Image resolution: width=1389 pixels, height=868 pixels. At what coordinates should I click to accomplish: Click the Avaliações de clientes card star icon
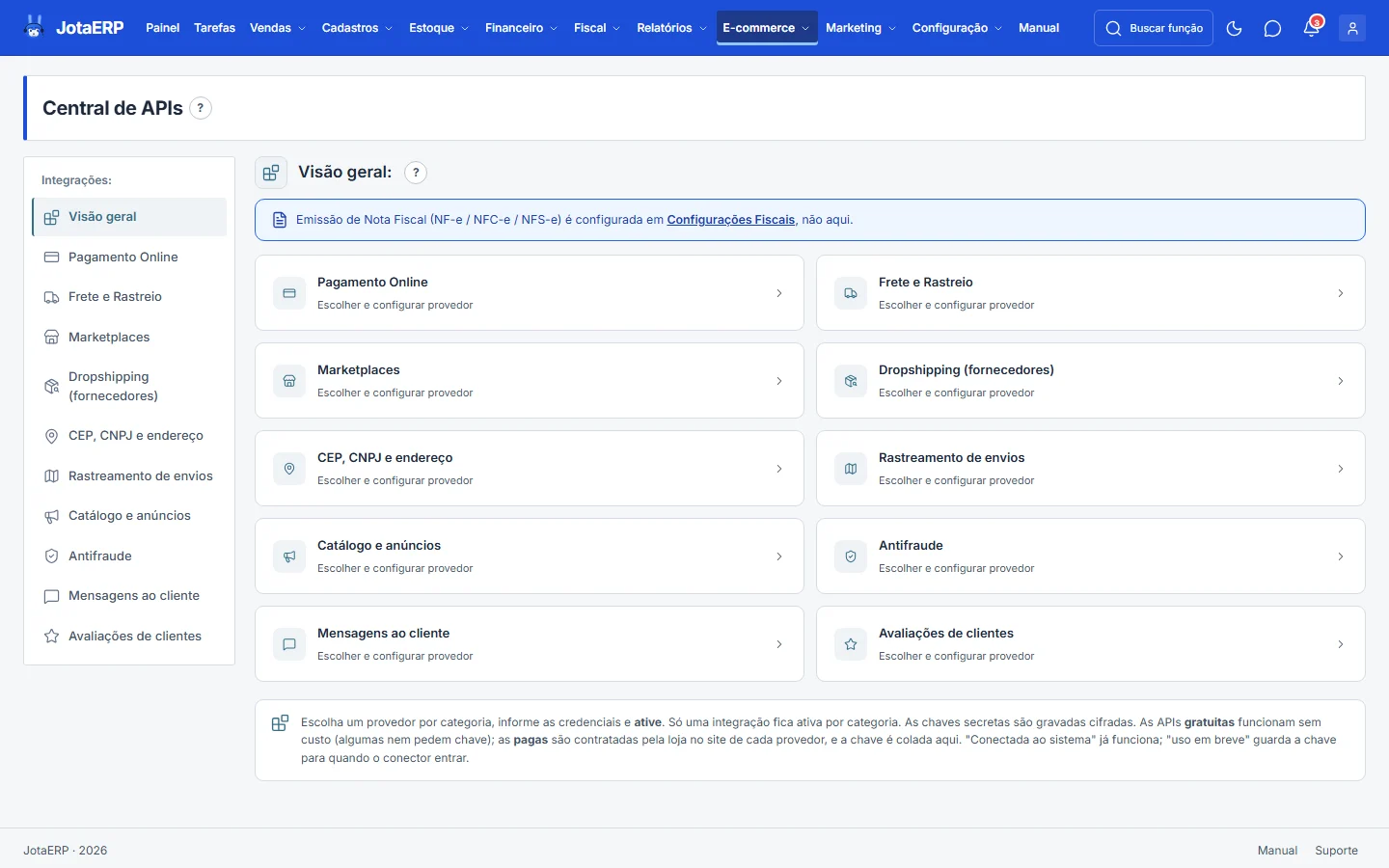pos(851,644)
